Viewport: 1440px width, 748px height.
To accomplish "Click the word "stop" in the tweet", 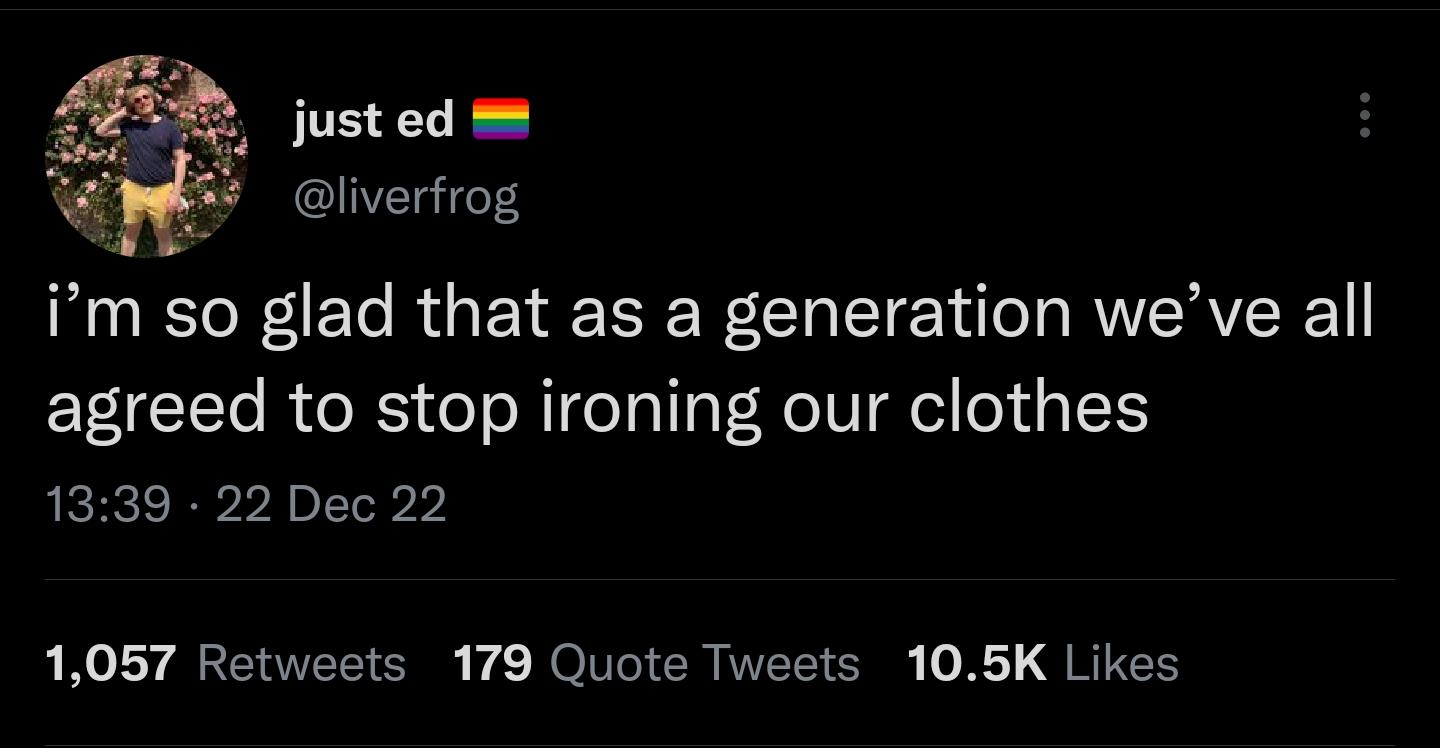I will [450, 408].
